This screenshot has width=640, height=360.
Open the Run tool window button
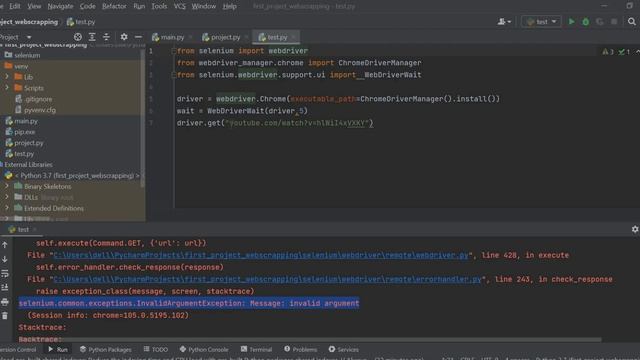tap(58, 349)
